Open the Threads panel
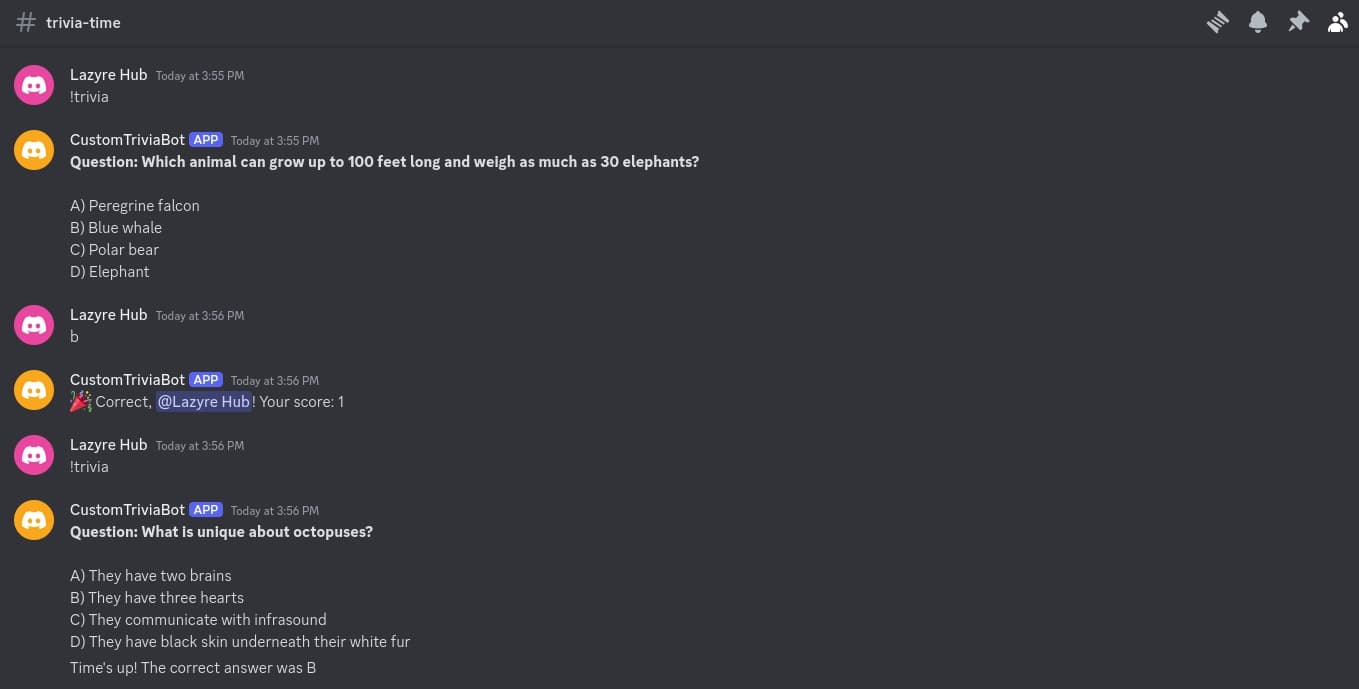 1218,21
